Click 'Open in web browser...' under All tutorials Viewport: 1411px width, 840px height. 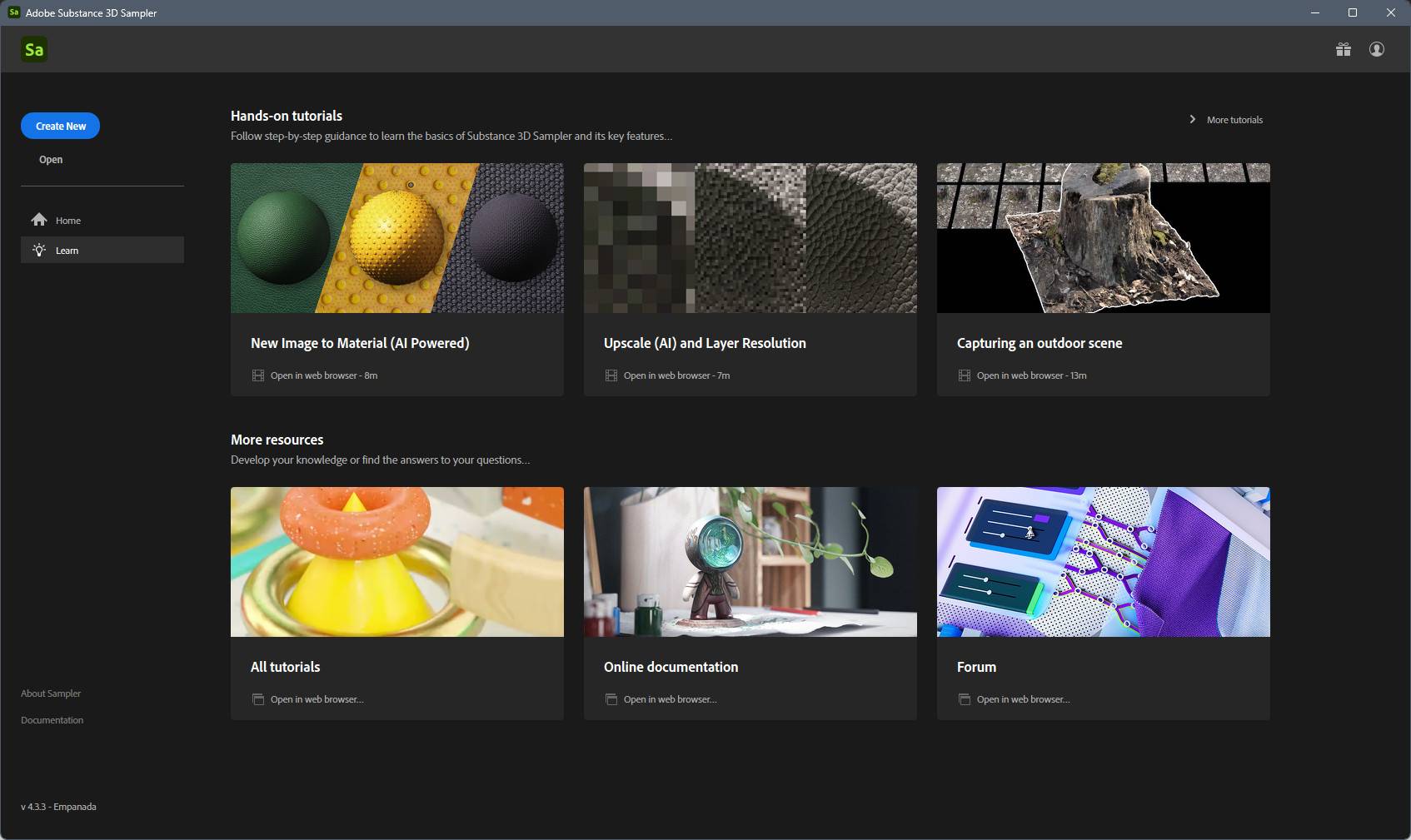coord(317,699)
